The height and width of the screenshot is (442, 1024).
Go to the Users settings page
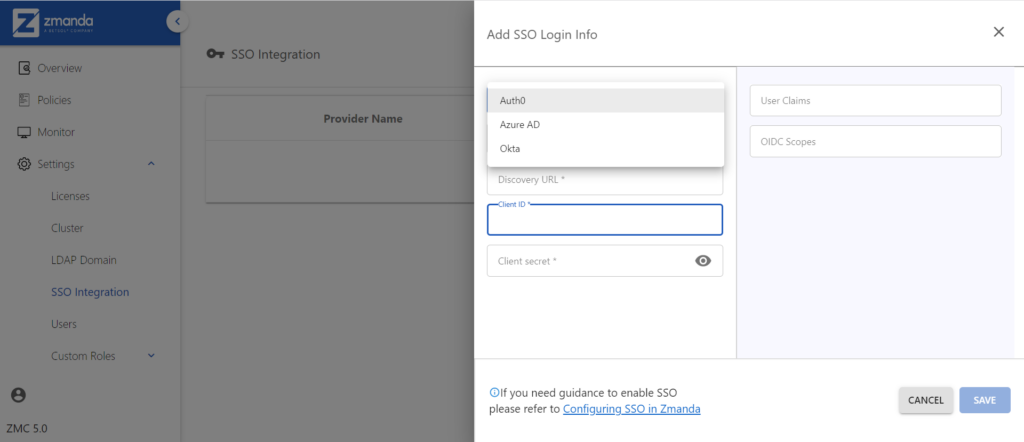point(64,324)
